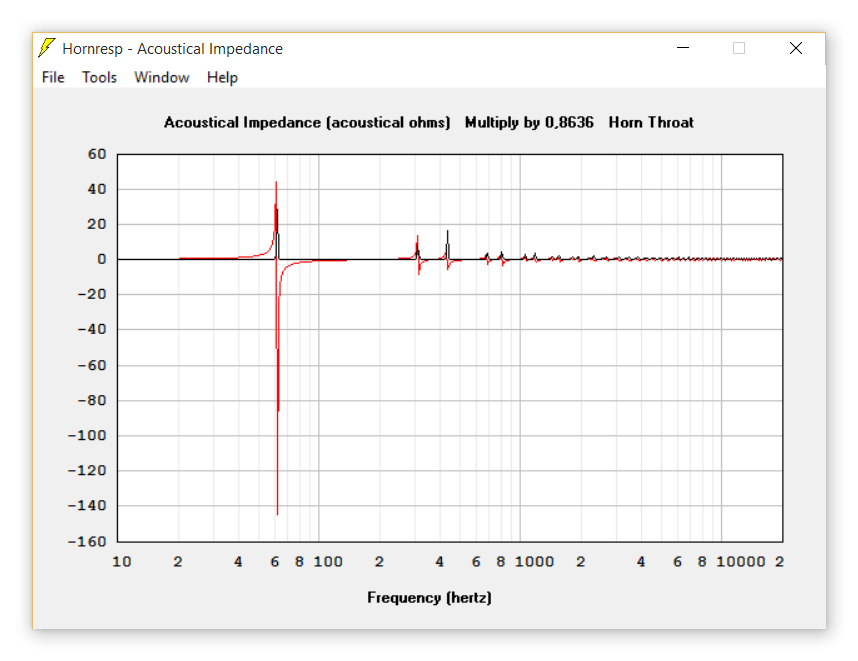The image size is (858, 661).
Task: Click the 'Frequency (hertz)' axis label
Action: pyautogui.click(x=430, y=598)
